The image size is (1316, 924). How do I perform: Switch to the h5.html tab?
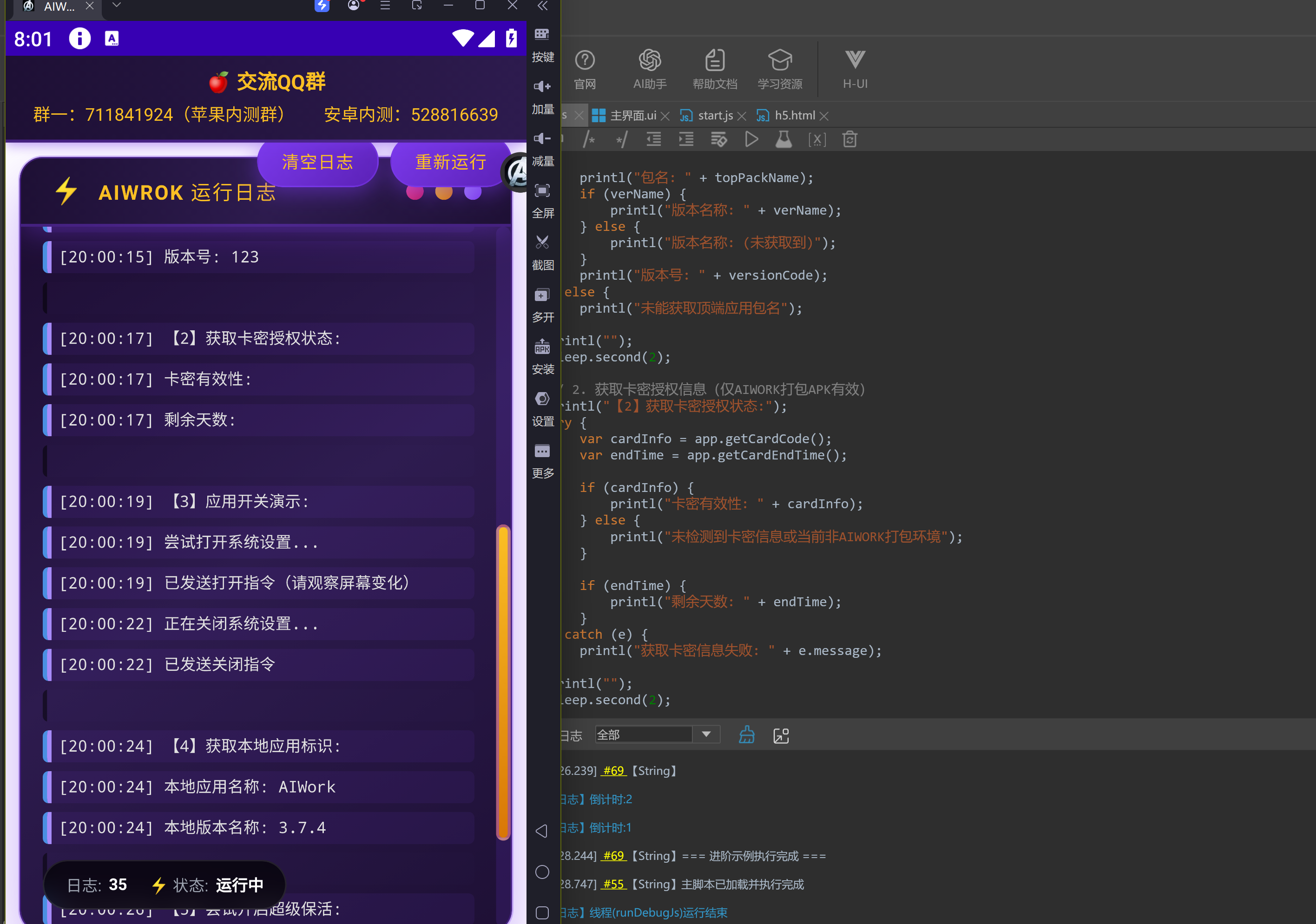[786, 116]
